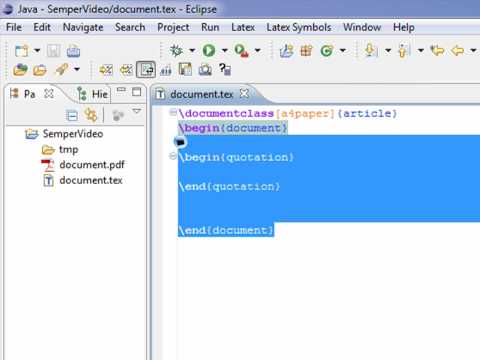The width and height of the screenshot is (480, 360).
Task: Click the Open Type icon in second toolbar row
Action: point(20,70)
